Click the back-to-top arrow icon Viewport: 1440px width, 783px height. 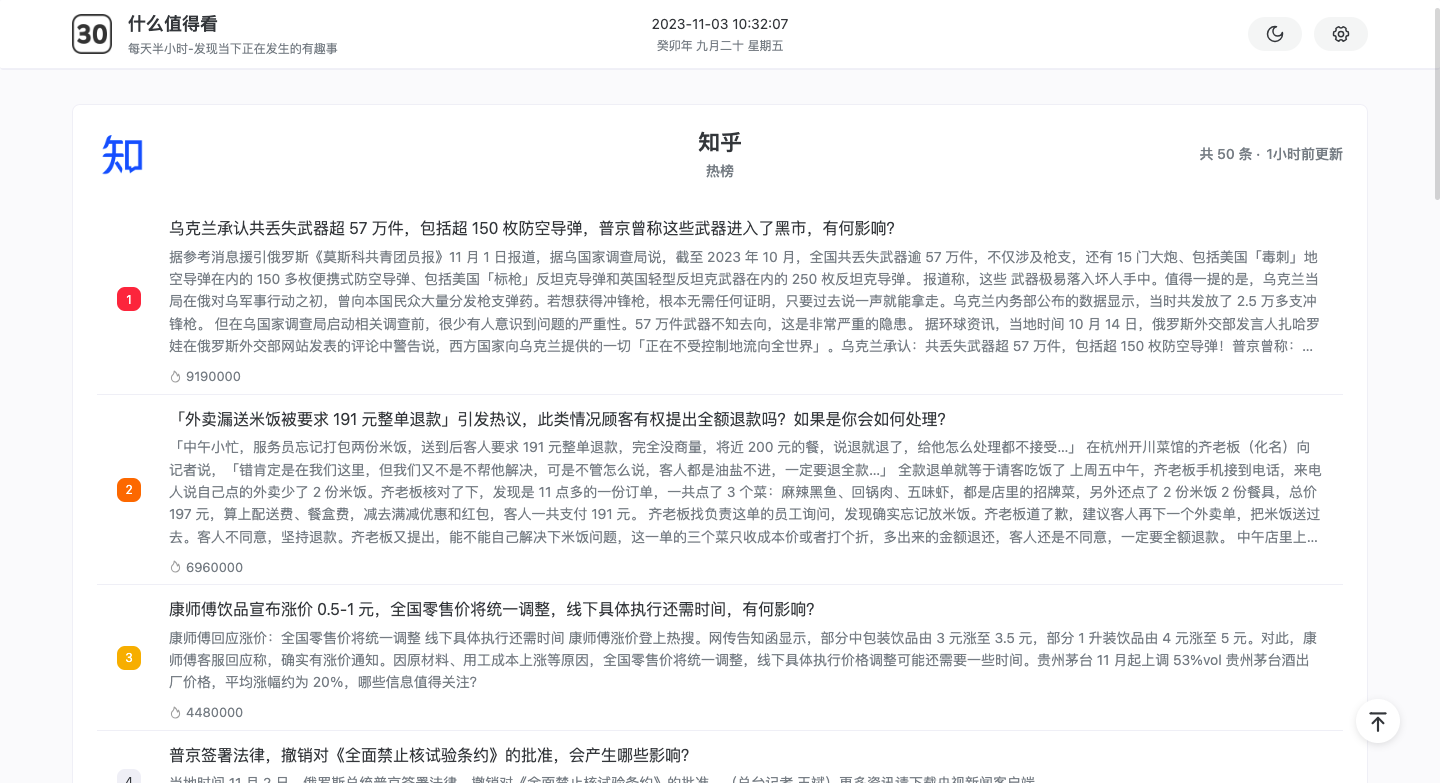tap(1377, 721)
